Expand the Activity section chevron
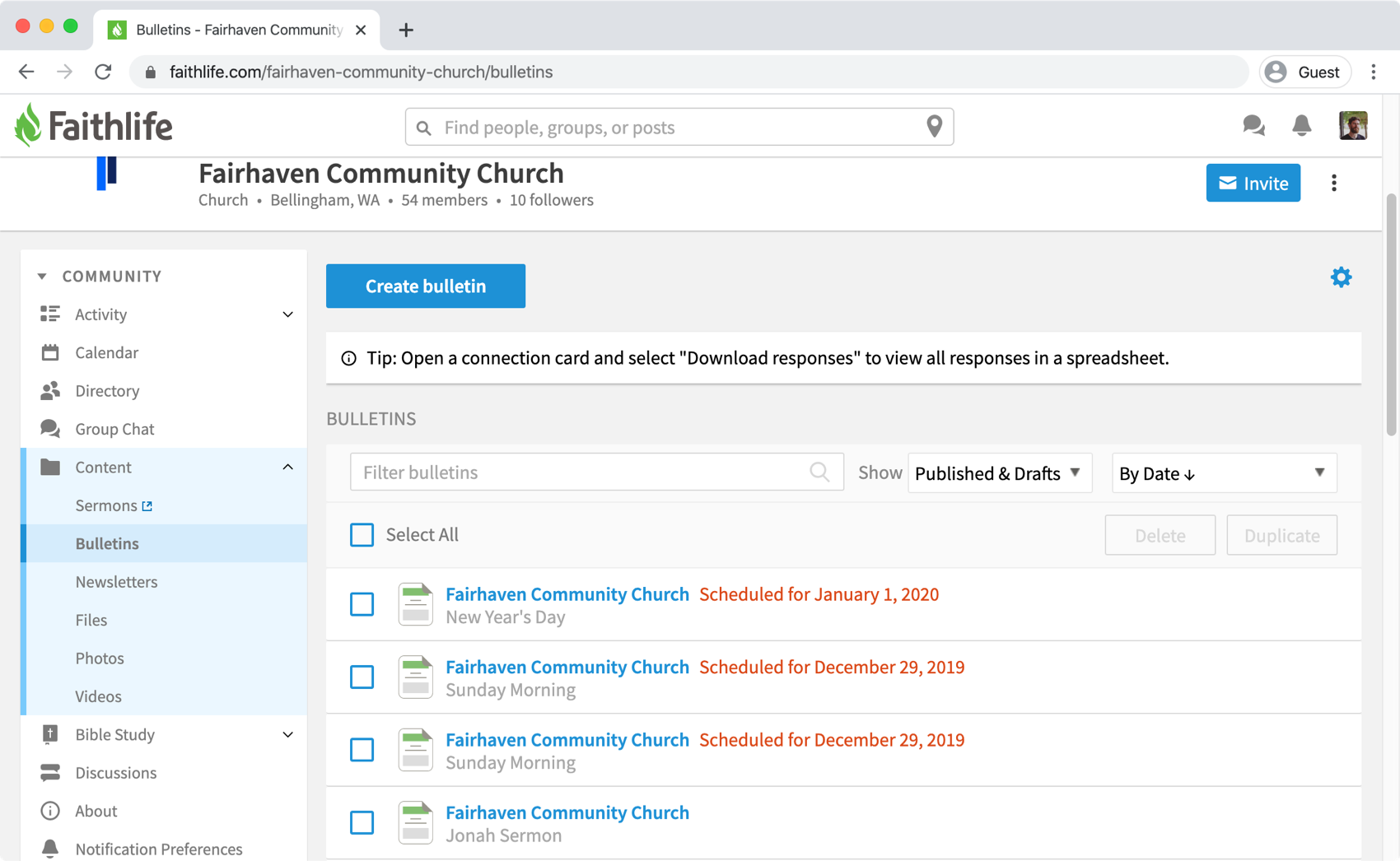1400x861 pixels. pyautogui.click(x=287, y=314)
